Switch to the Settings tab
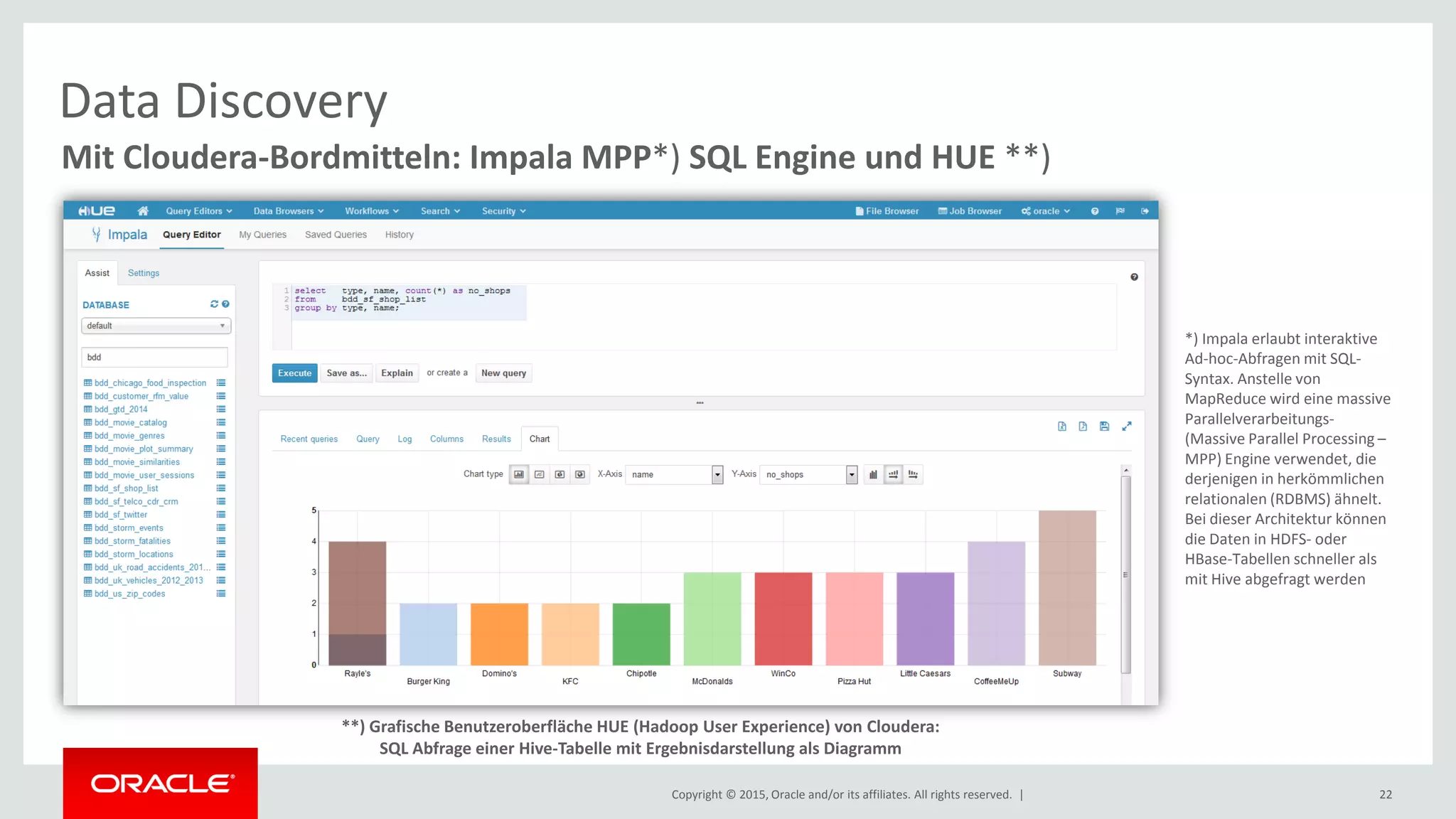The width and height of the screenshot is (1456, 819). click(x=144, y=273)
